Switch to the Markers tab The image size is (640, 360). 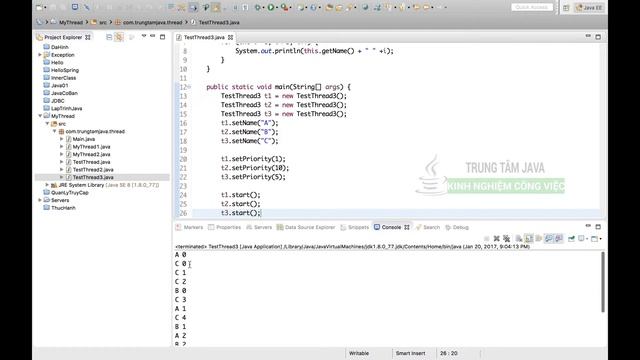point(189,227)
